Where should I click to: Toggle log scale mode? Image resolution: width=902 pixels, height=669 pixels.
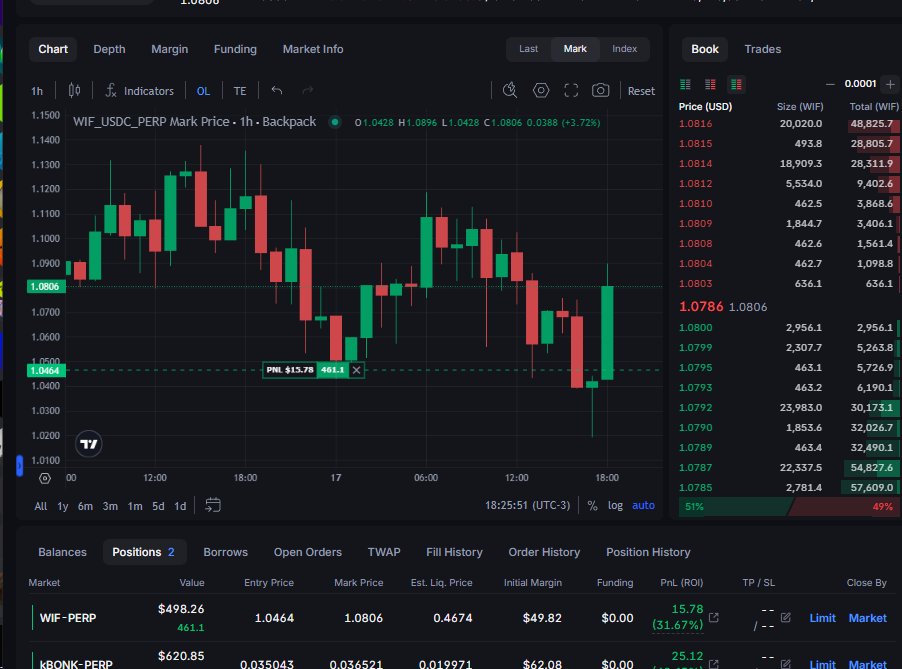615,506
